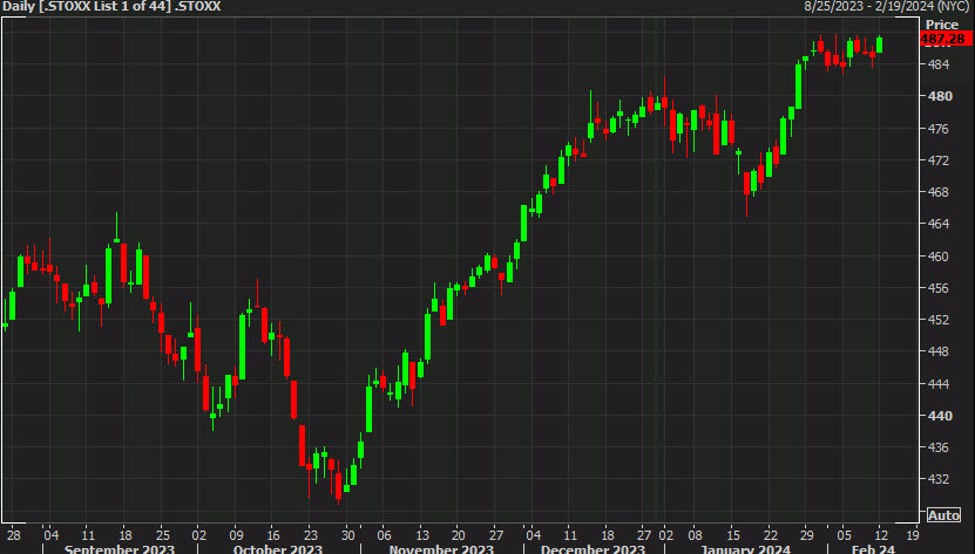Click the 440 price axis label
The width and height of the screenshot is (975, 554).
click(939, 415)
